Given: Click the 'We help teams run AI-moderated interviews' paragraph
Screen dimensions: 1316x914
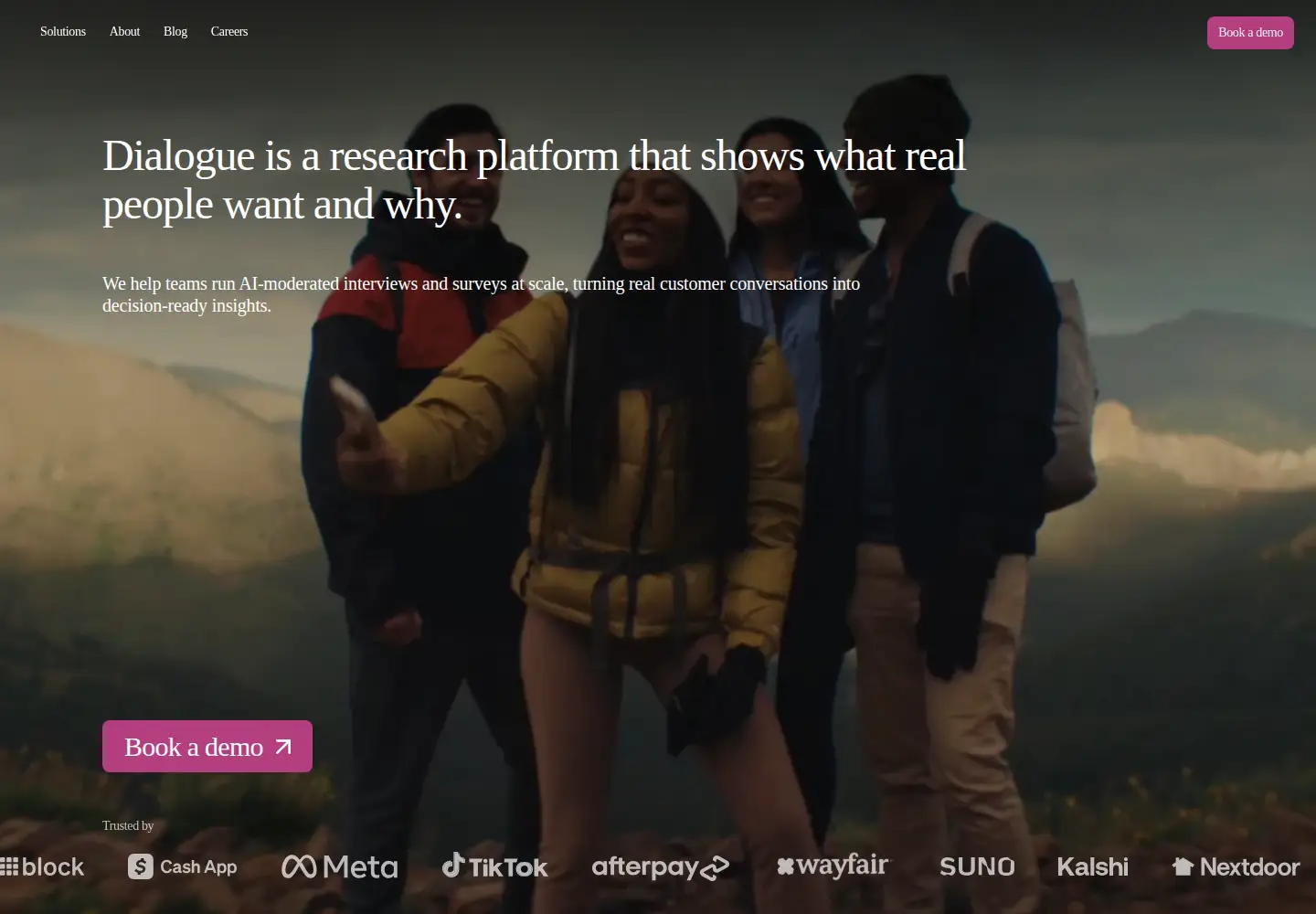Looking at the screenshot, I should click(481, 294).
